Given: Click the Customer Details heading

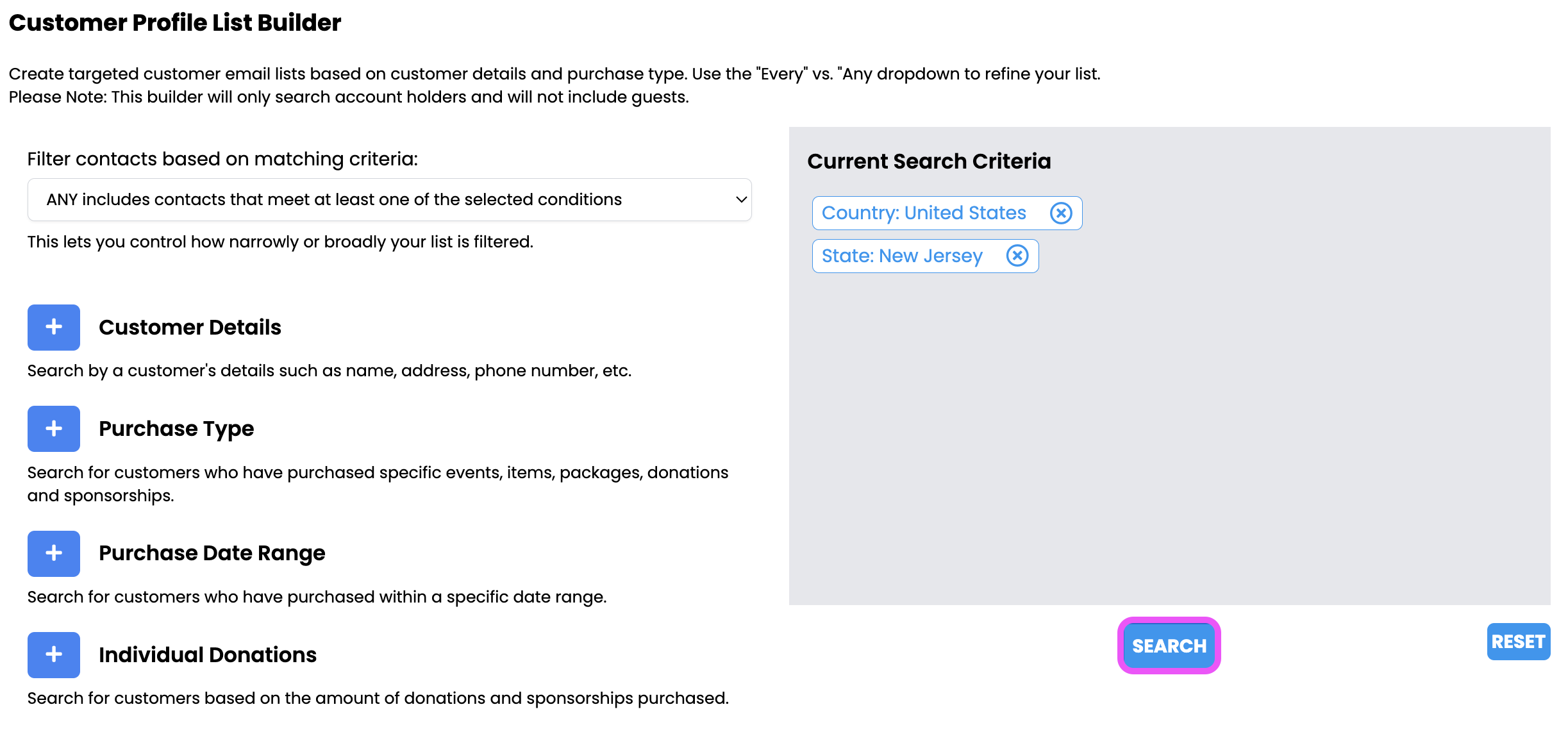Looking at the screenshot, I should pos(190,327).
